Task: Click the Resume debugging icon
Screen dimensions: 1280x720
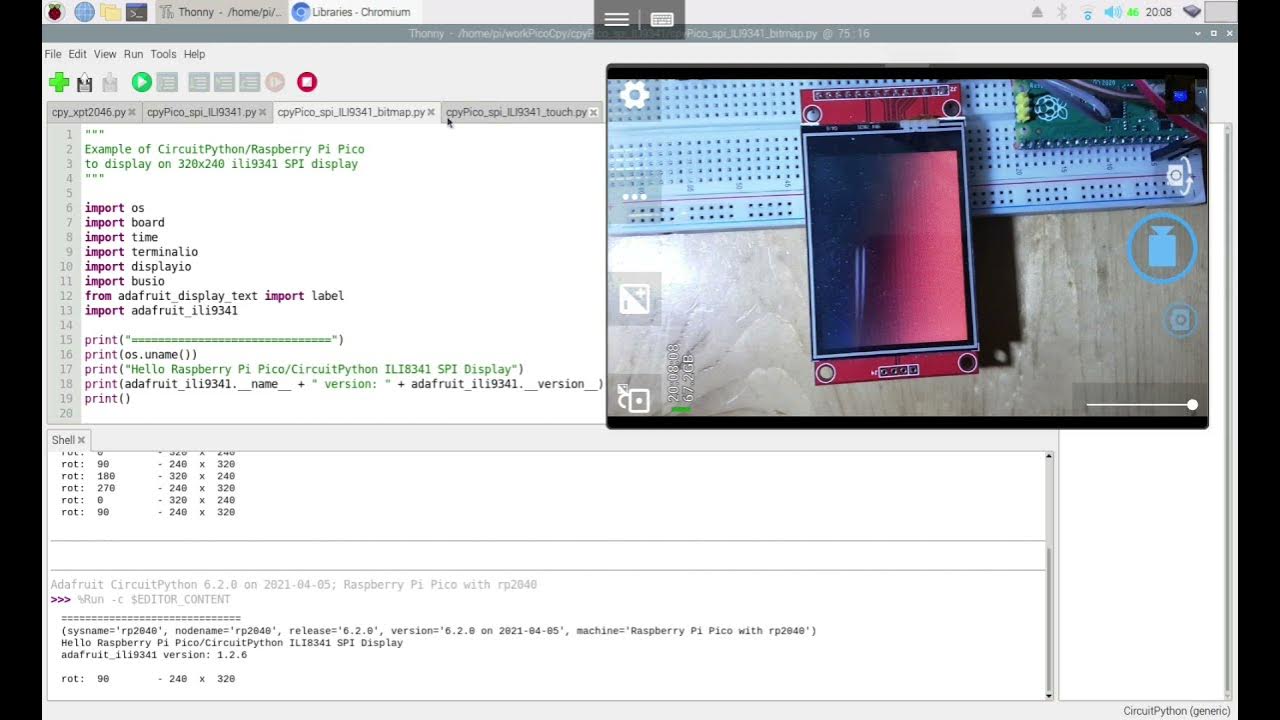Action: pos(275,82)
